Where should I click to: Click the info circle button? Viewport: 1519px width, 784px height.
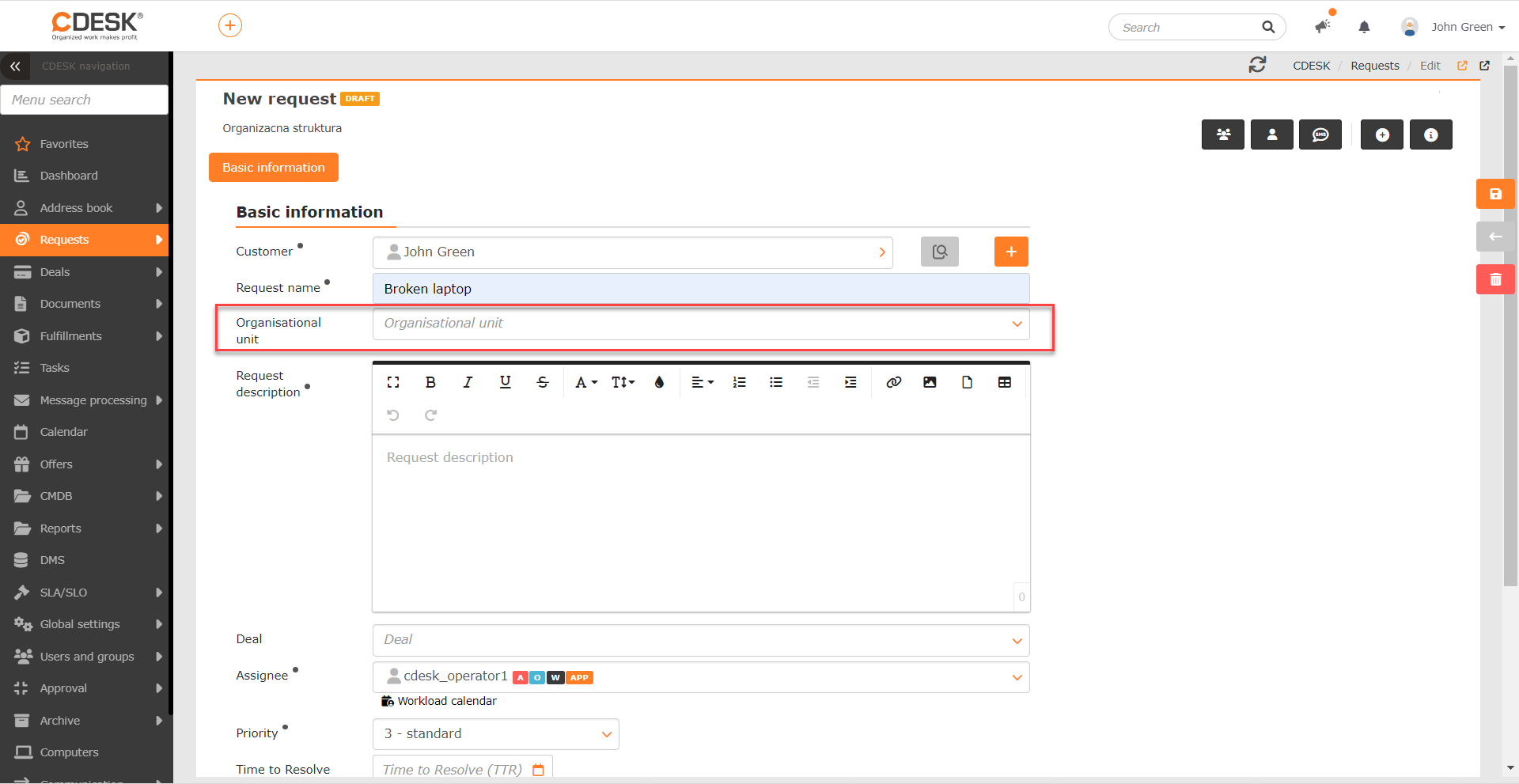tap(1431, 134)
